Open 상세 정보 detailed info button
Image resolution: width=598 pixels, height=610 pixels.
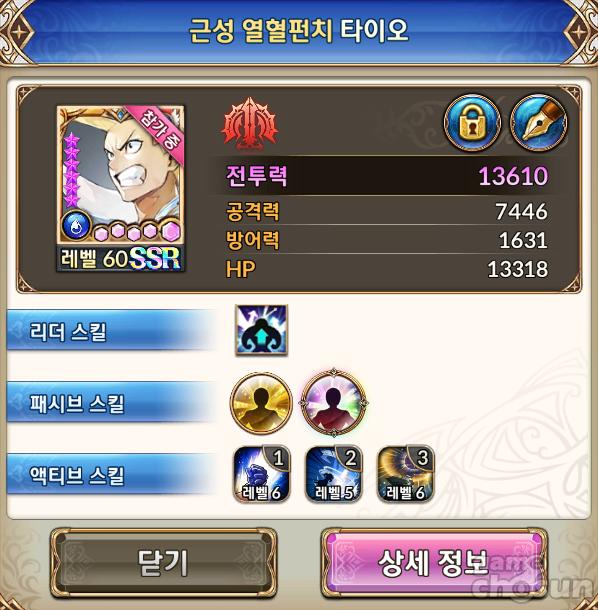434,563
